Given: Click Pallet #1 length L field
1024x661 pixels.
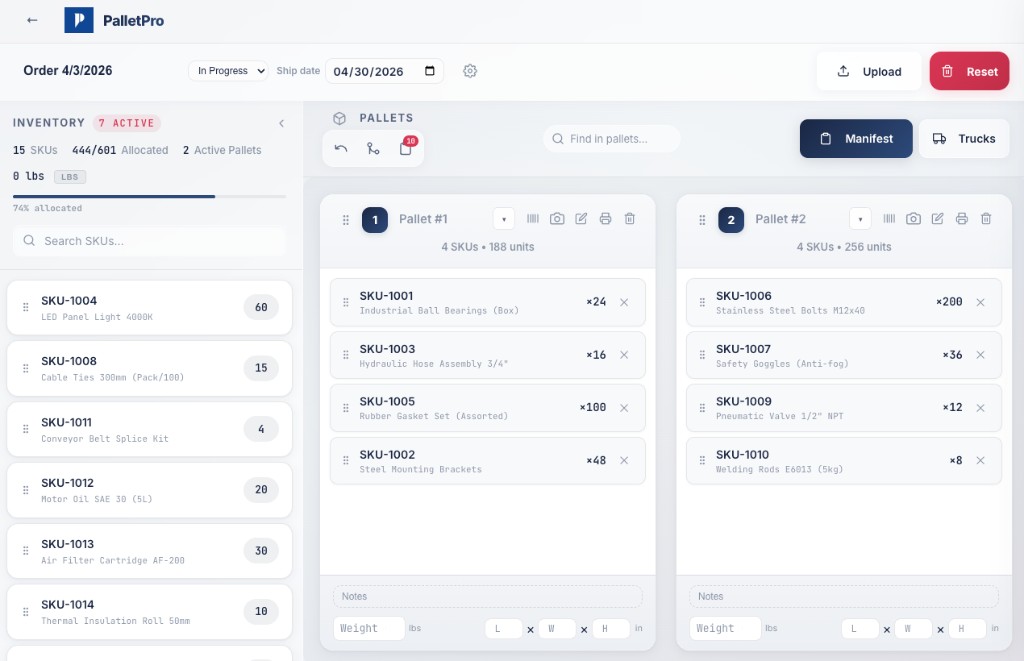Looking at the screenshot, I should [x=504, y=629].
